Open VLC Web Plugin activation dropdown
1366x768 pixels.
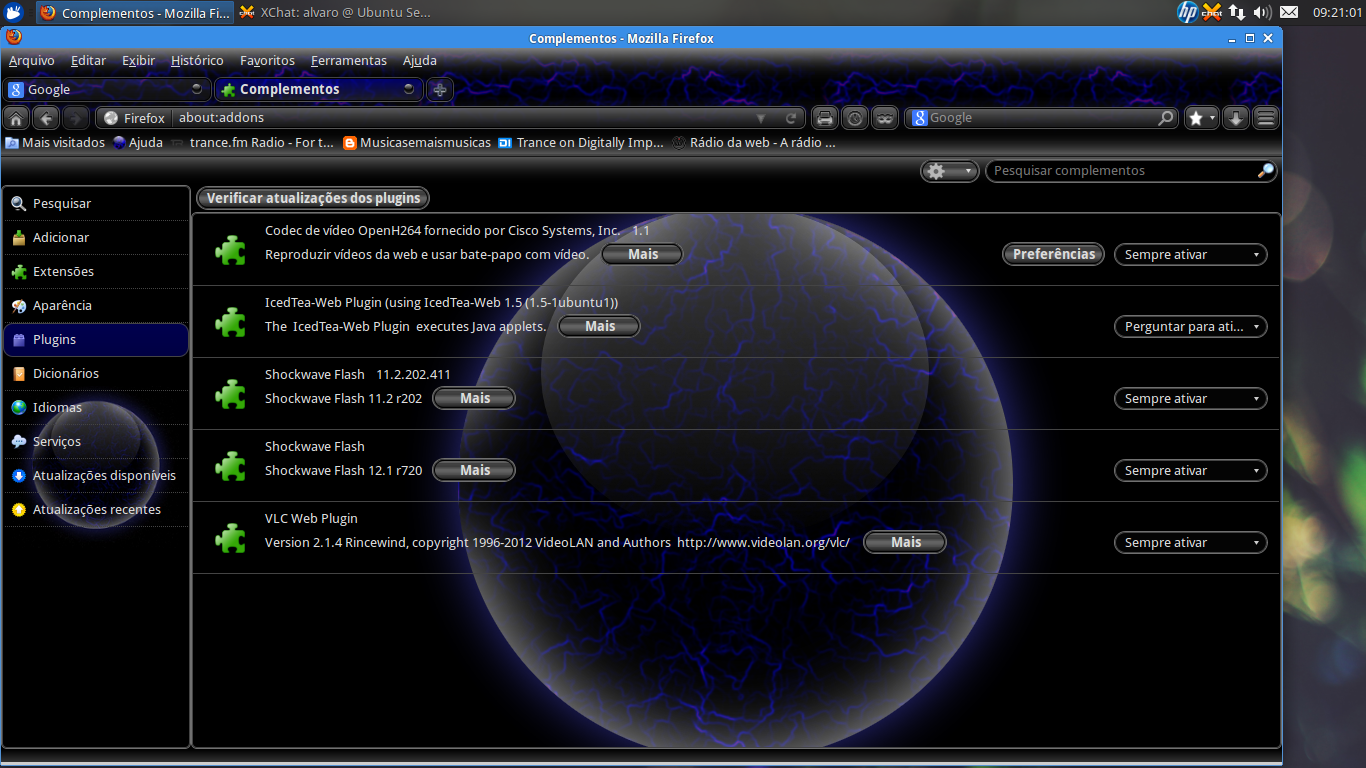point(1190,542)
